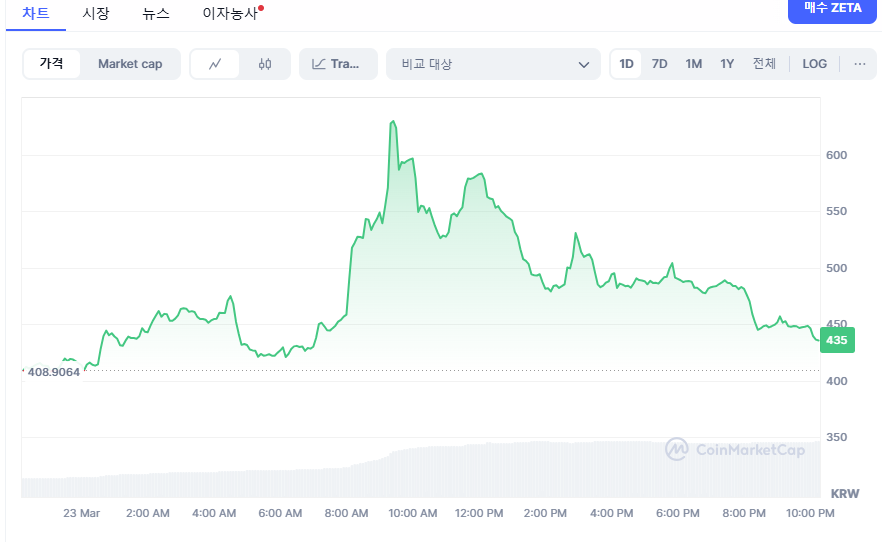Open the 뉴스 tab
Viewport: 882px width, 542px height.
[x=156, y=13]
